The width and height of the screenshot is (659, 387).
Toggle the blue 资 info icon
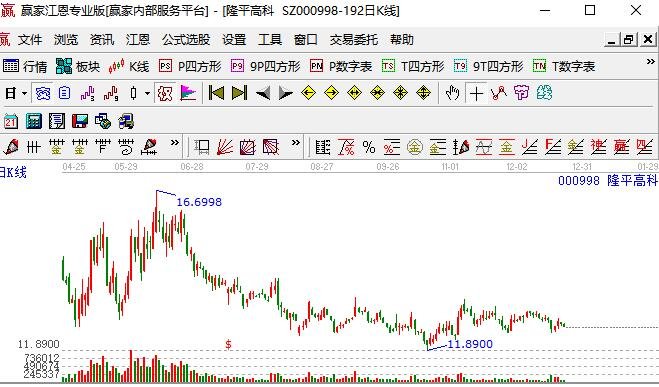coord(42,93)
